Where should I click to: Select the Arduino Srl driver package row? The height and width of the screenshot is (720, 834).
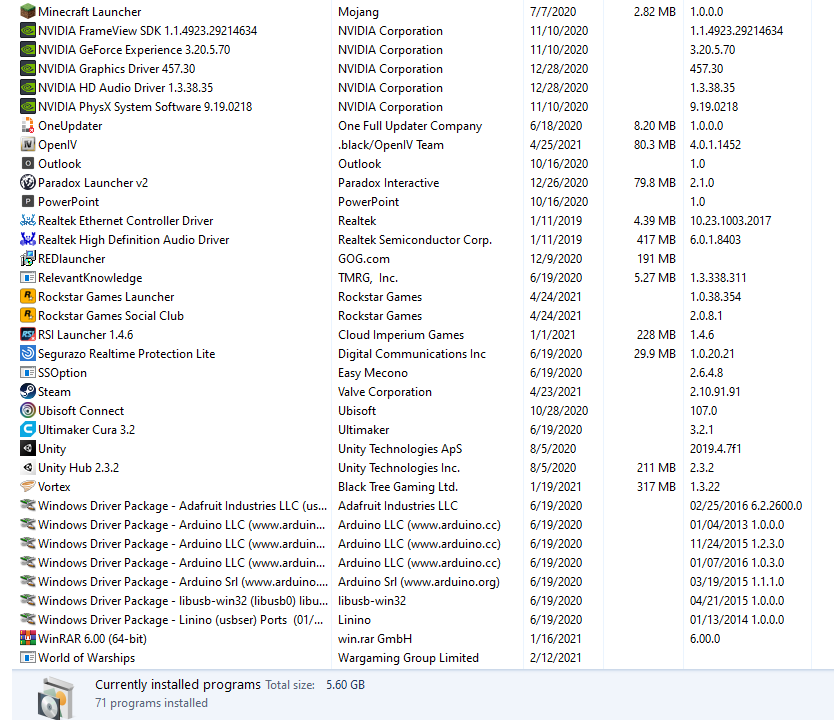tap(183, 581)
